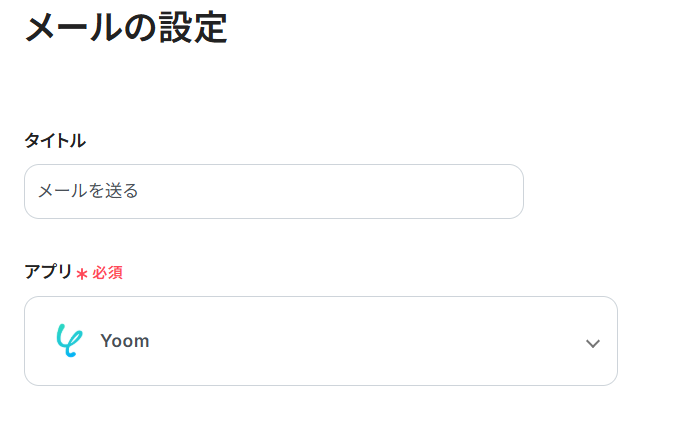Click the メール word in page heading
The image size is (673, 436).
tap(75, 27)
